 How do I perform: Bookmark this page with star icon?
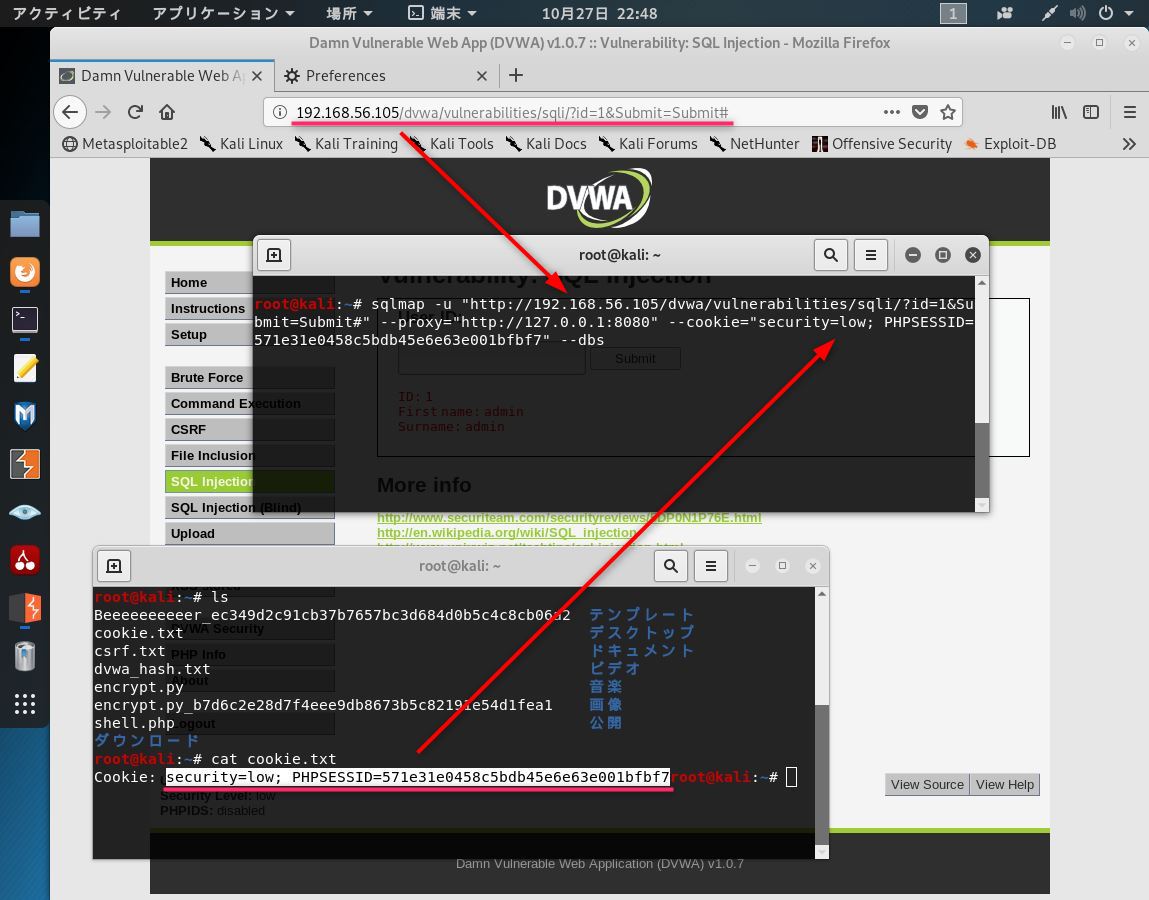(x=947, y=112)
